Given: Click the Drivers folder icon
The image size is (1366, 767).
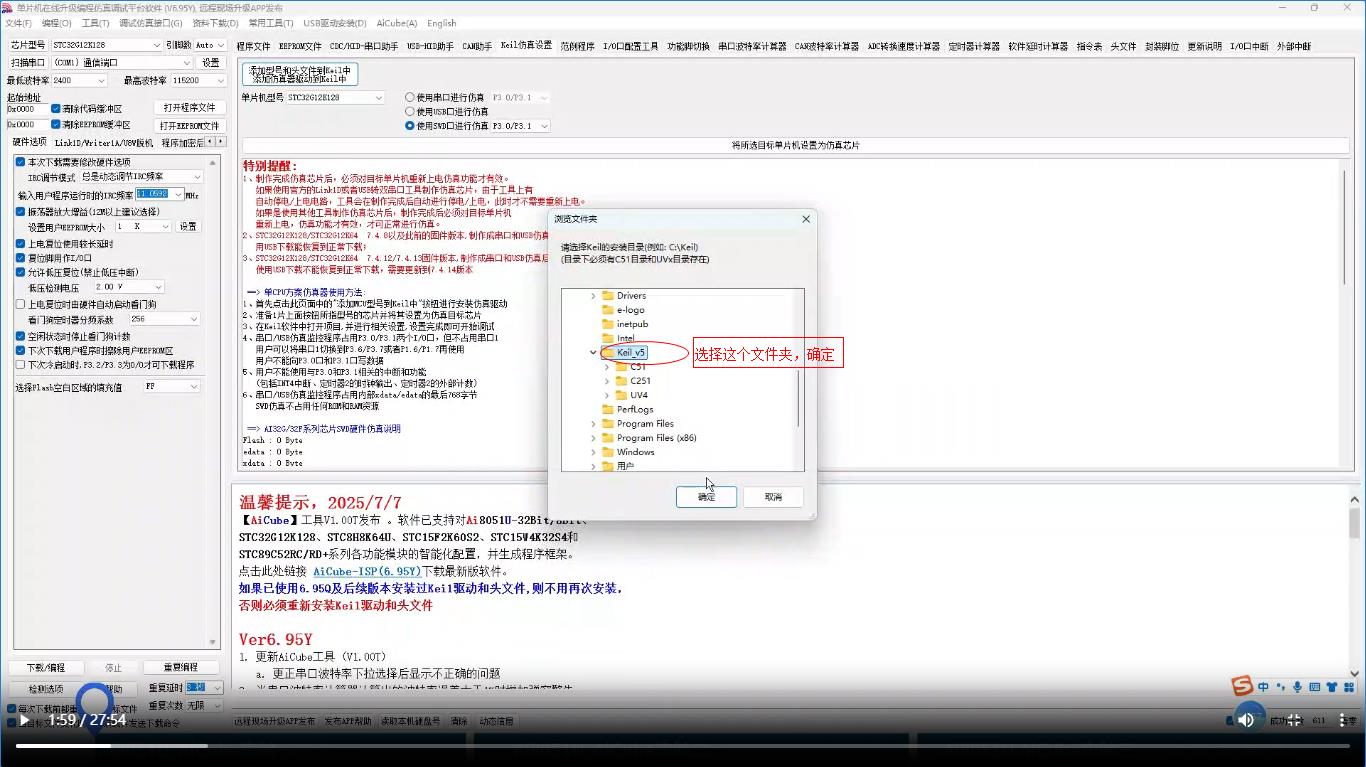Looking at the screenshot, I should 607,296.
